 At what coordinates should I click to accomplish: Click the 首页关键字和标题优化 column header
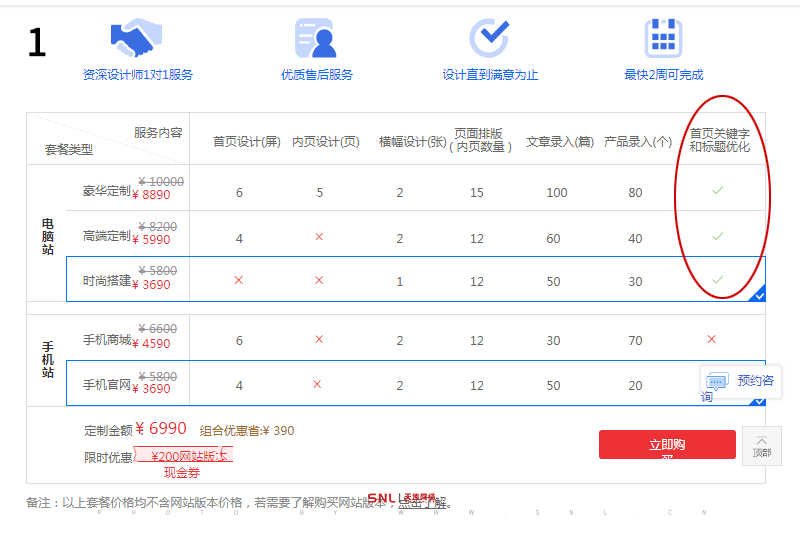[x=719, y=140]
